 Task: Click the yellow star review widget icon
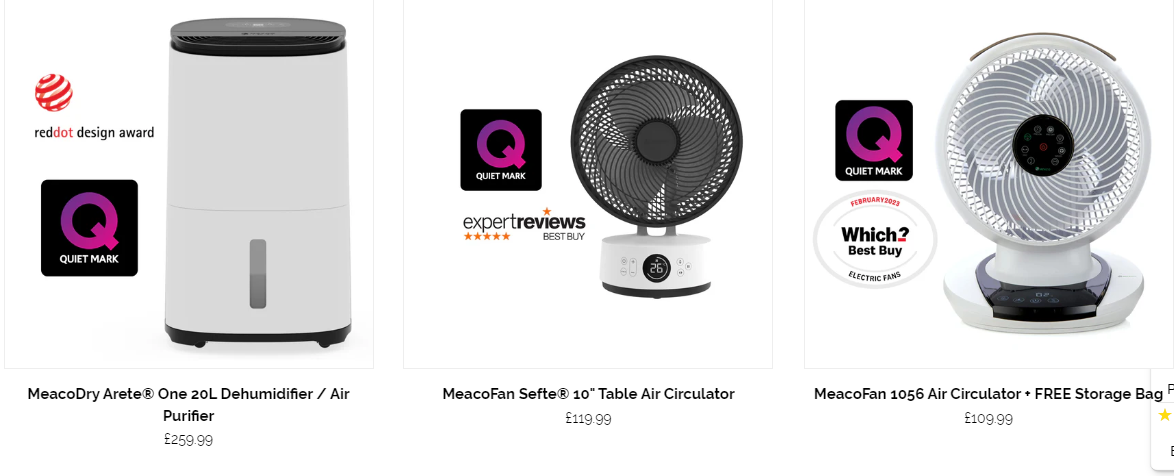click(1165, 415)
